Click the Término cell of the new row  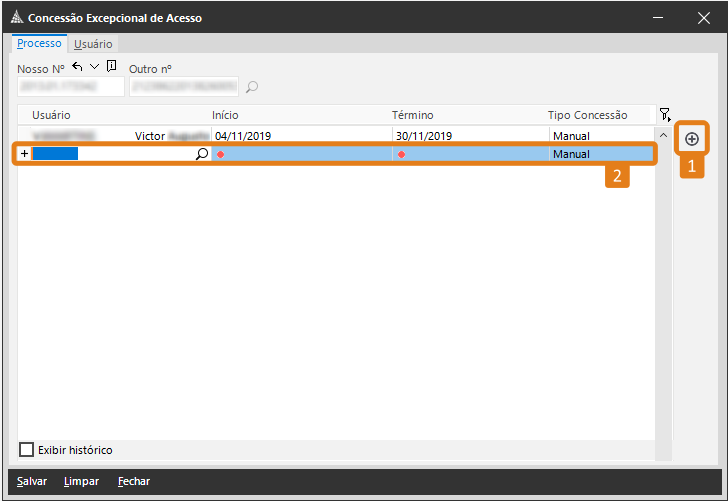tap(470, 154)
